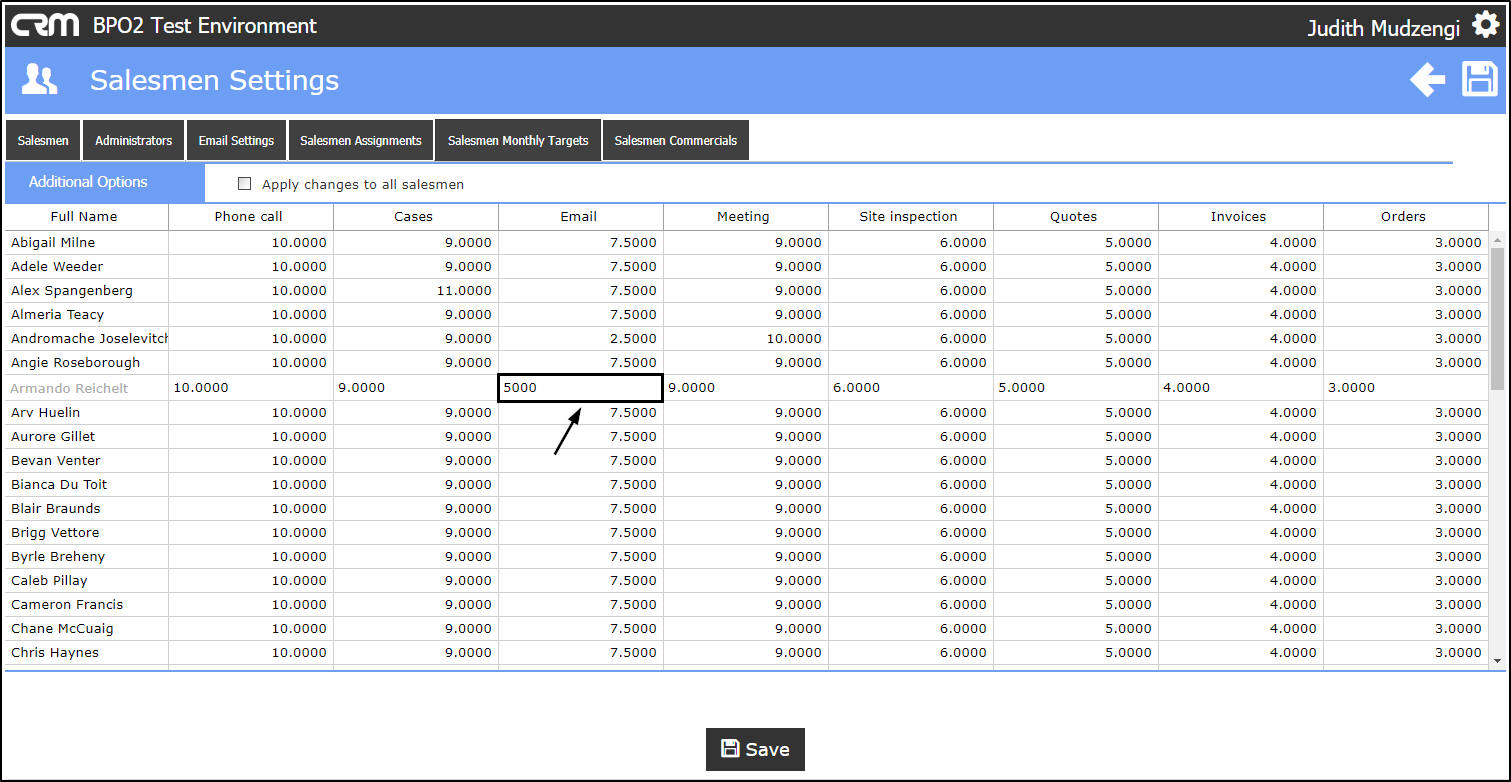Select the Bevan Venter row name
The height and width of the screenshot is (782, 1511).
click(x=56, y=461)
